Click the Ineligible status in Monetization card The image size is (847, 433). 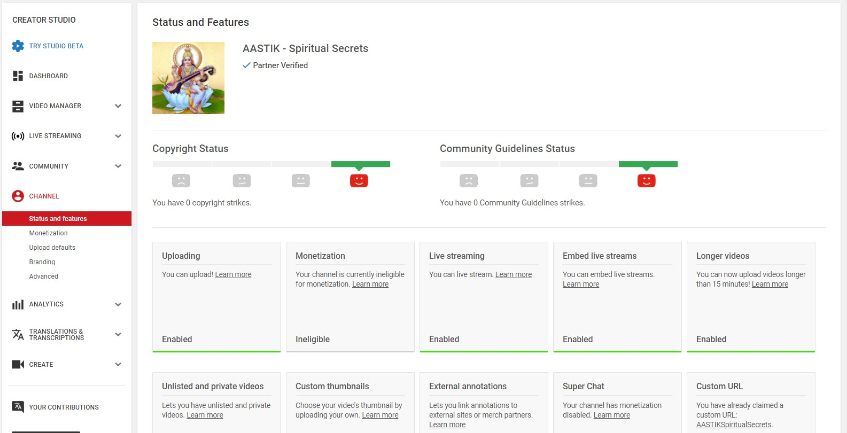(x=312, y=340)
